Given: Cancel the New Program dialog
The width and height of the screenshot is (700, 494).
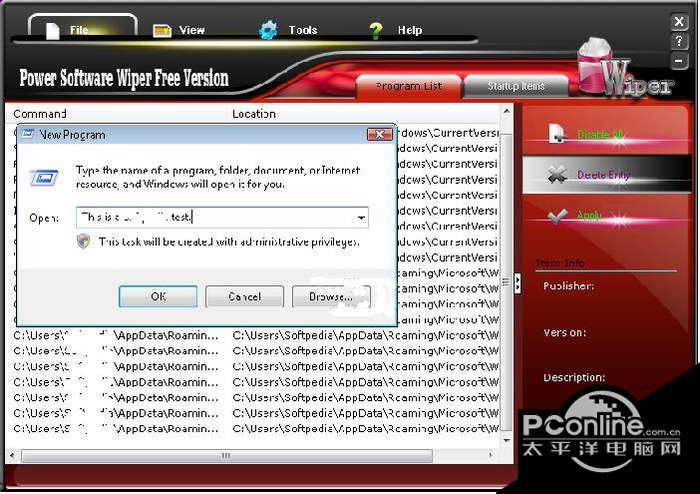Looking at the screenshot, I should pyautogui.click(x=244, y=296).
